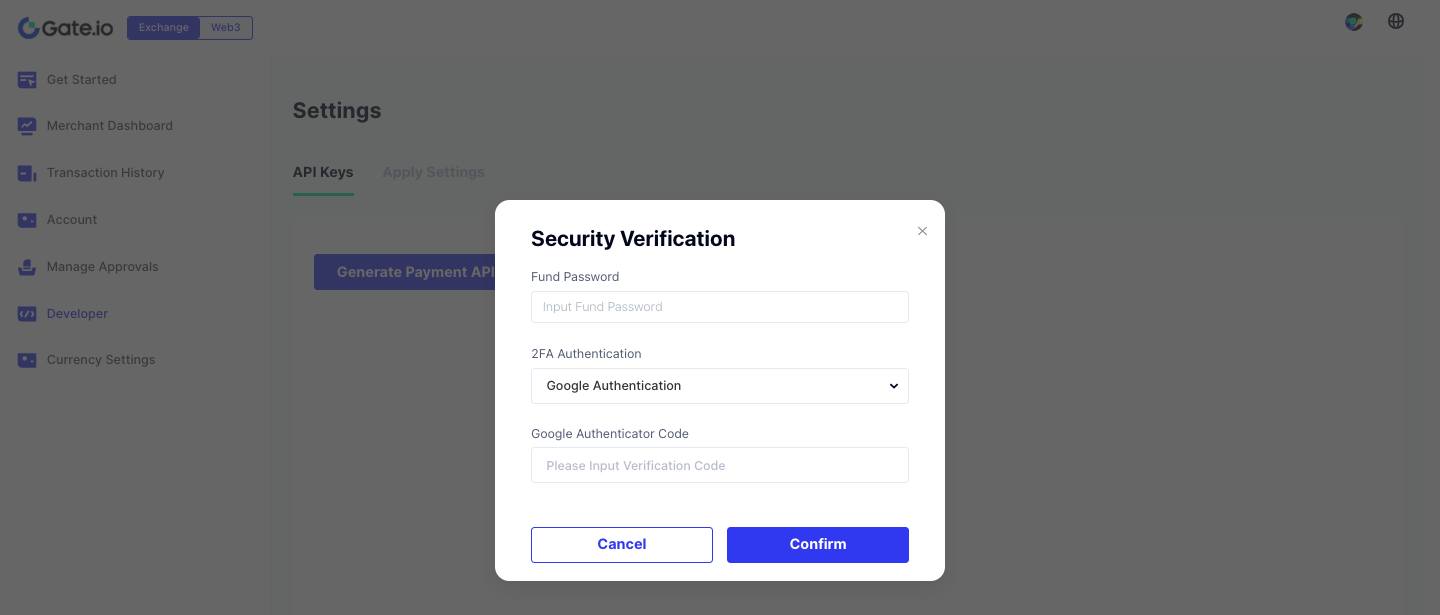The width and height of the screenshot is (1440, 615).
Task: Select the API Keys tab
Action: 323,172
